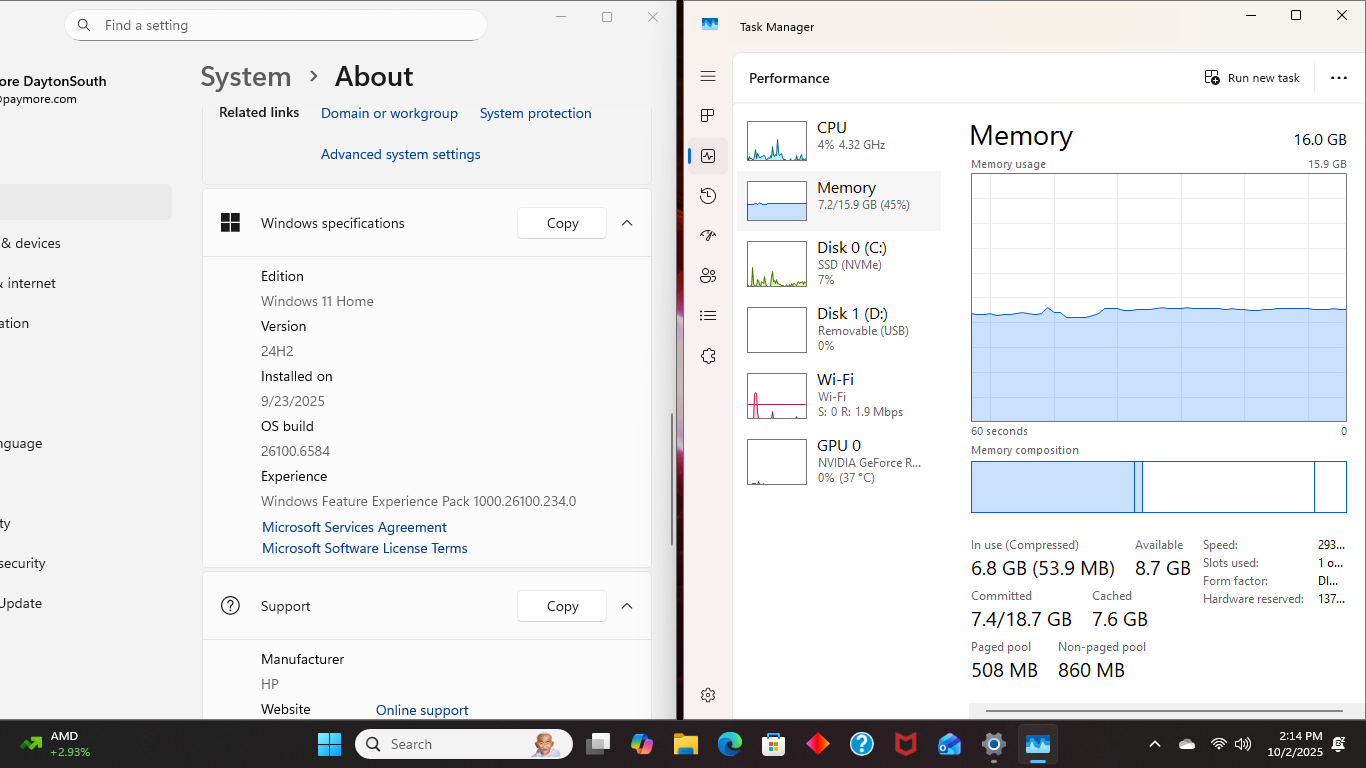Copy the Windows specifications
Viewport: 1366px width, 768px height.
point(562,223)
